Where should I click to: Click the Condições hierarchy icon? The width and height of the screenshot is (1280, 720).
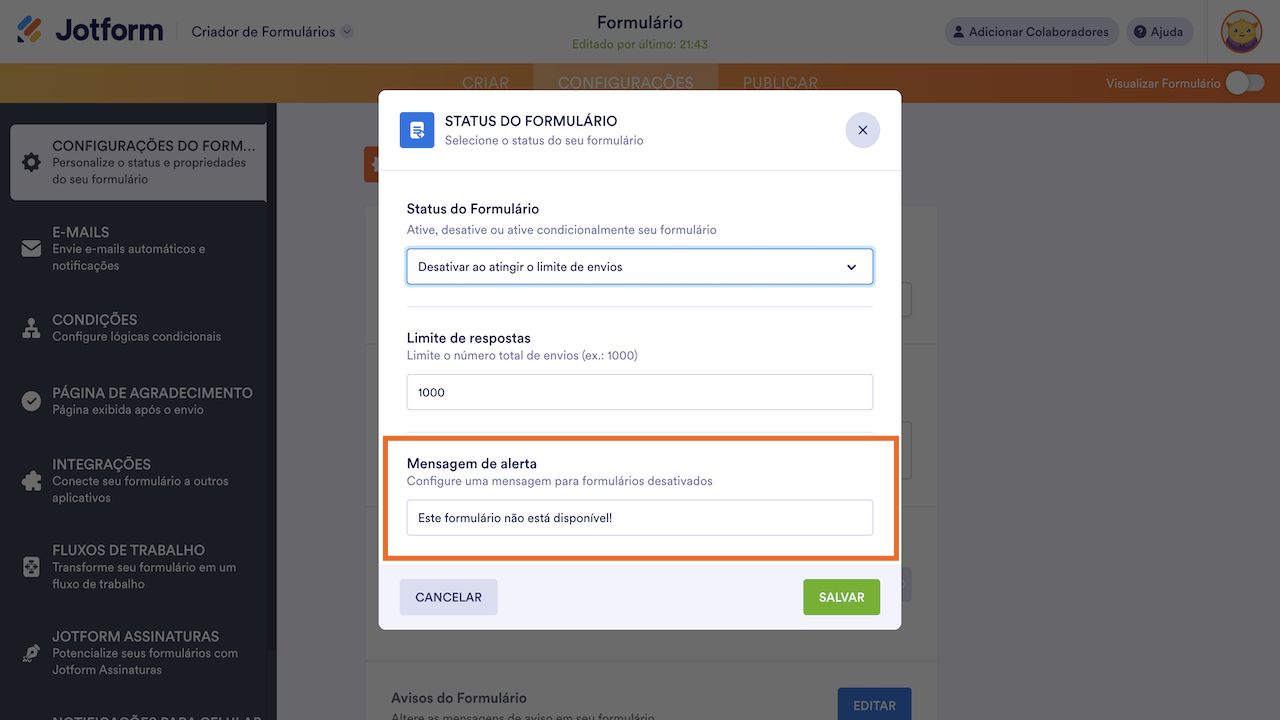(31, 327)
